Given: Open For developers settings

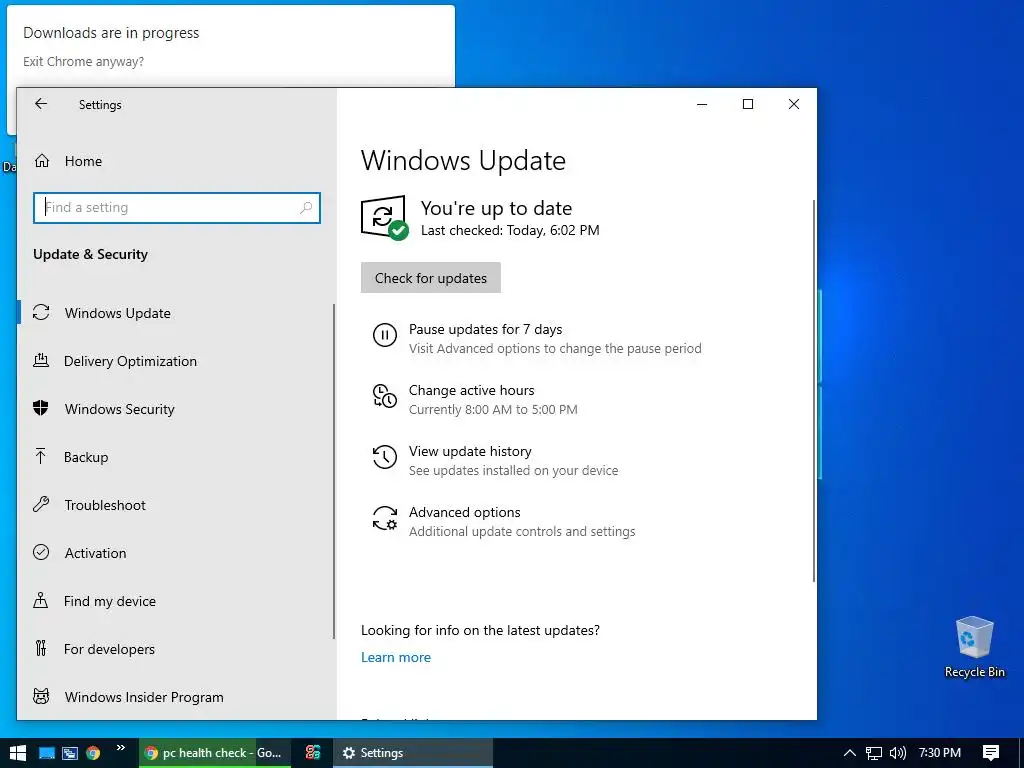Looking at the screenshot, I should click(176, 648).
